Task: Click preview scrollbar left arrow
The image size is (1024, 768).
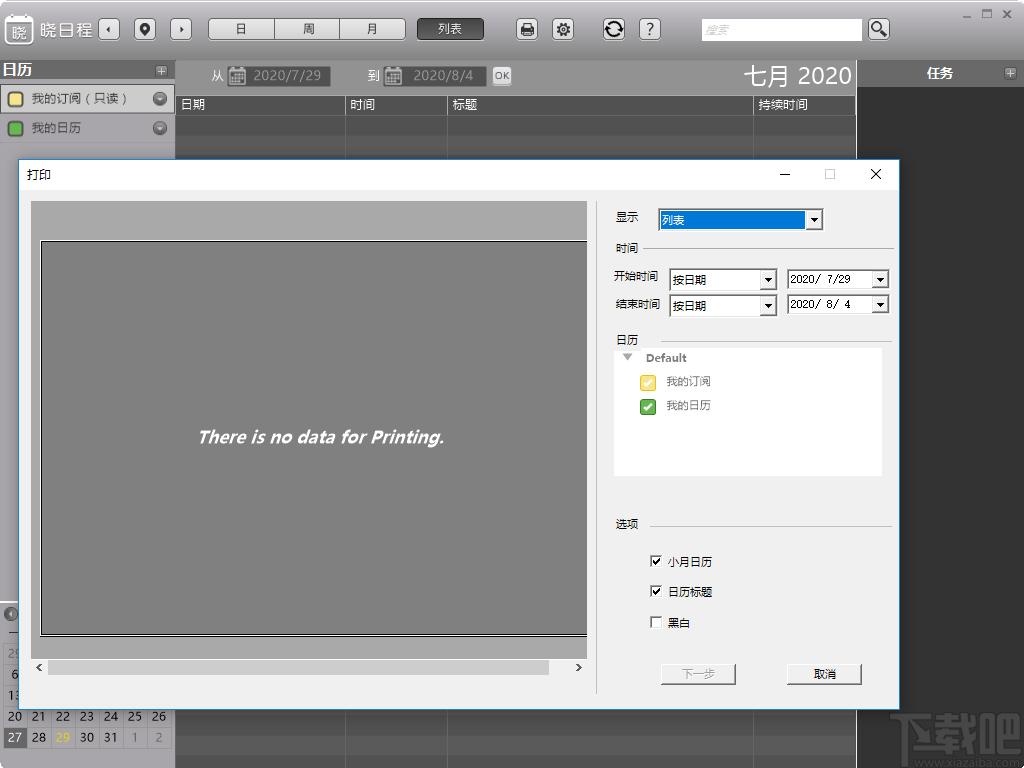Action: 39,667
